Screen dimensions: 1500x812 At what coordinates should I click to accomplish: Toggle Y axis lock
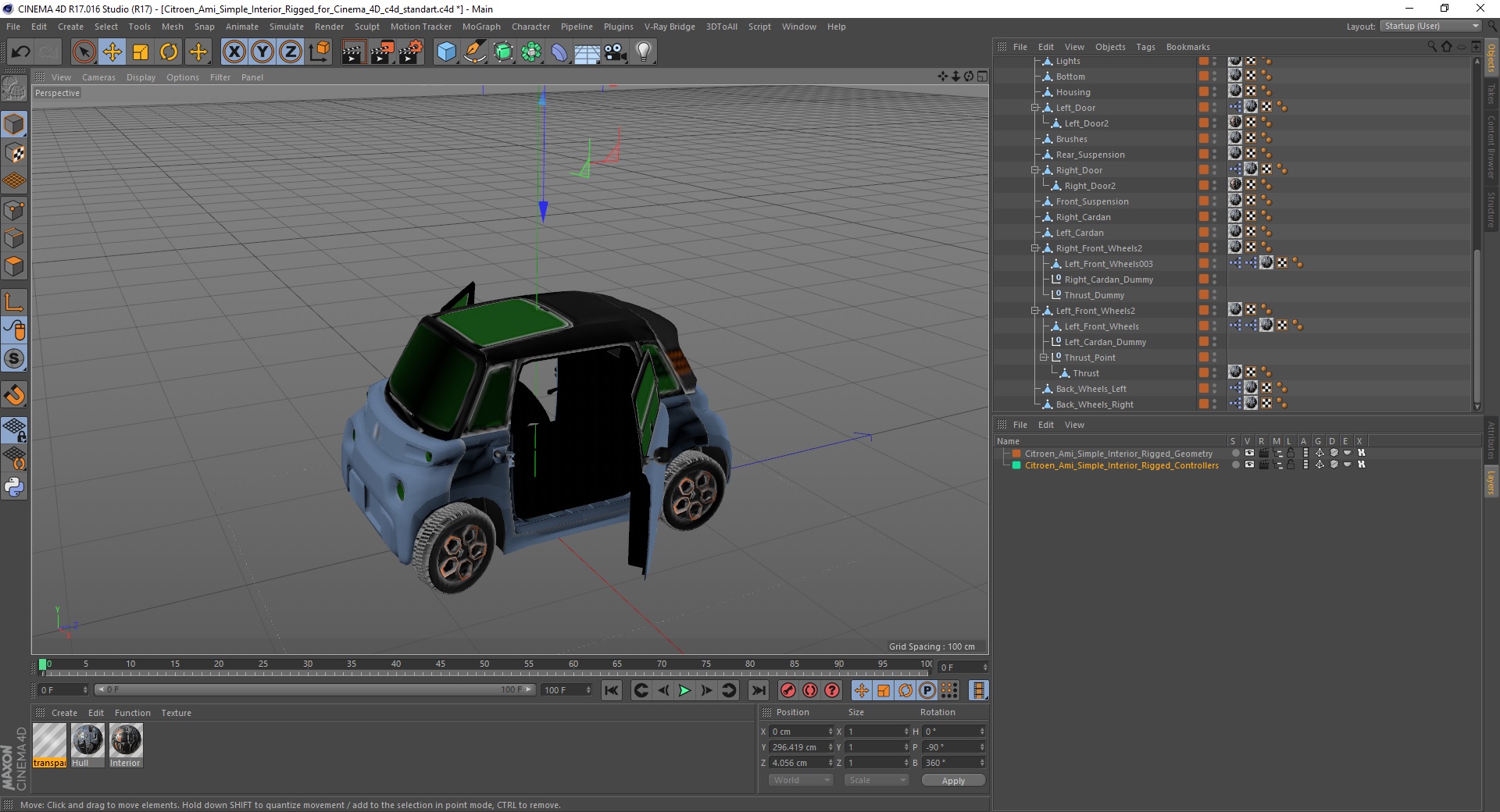tap(262, 52)
